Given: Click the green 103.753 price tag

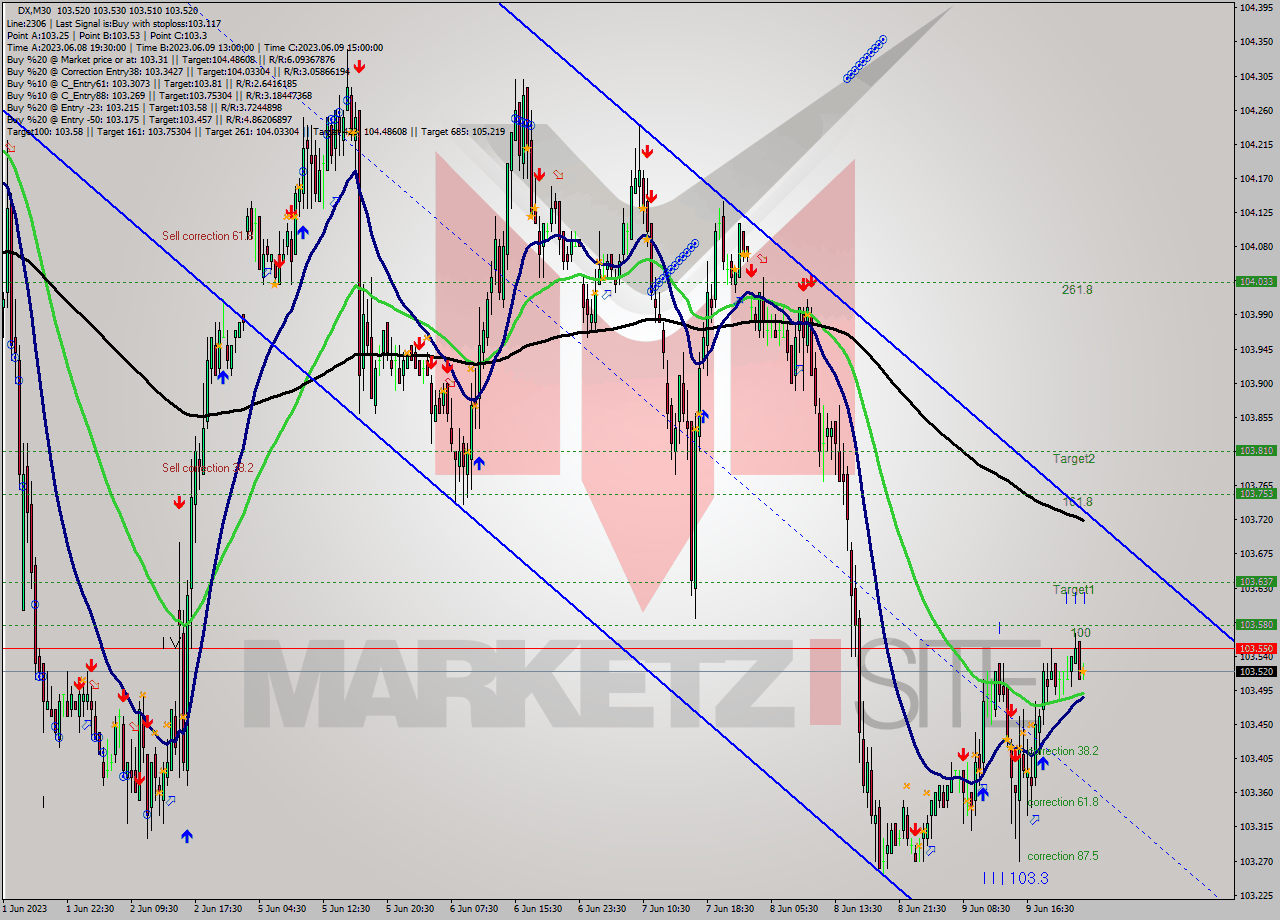Looking at the screenshot, I should coord(1256,494).
